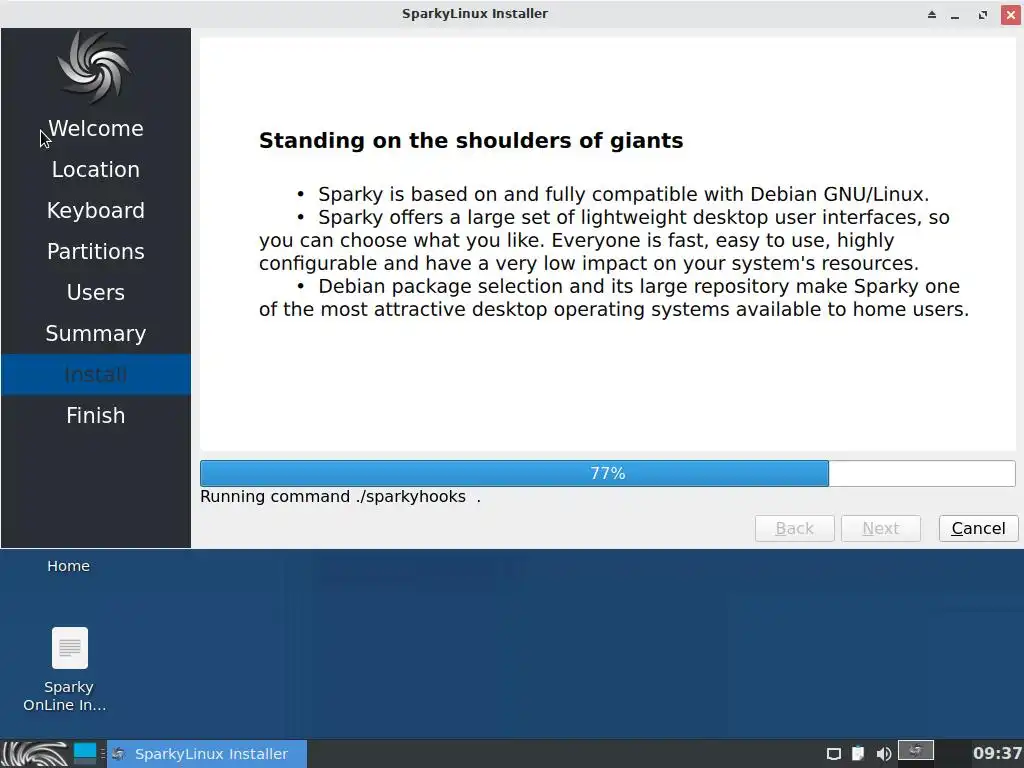Click the Cancel button
The width and height of the screenshot is (1024, 768).
click(978, 528)
